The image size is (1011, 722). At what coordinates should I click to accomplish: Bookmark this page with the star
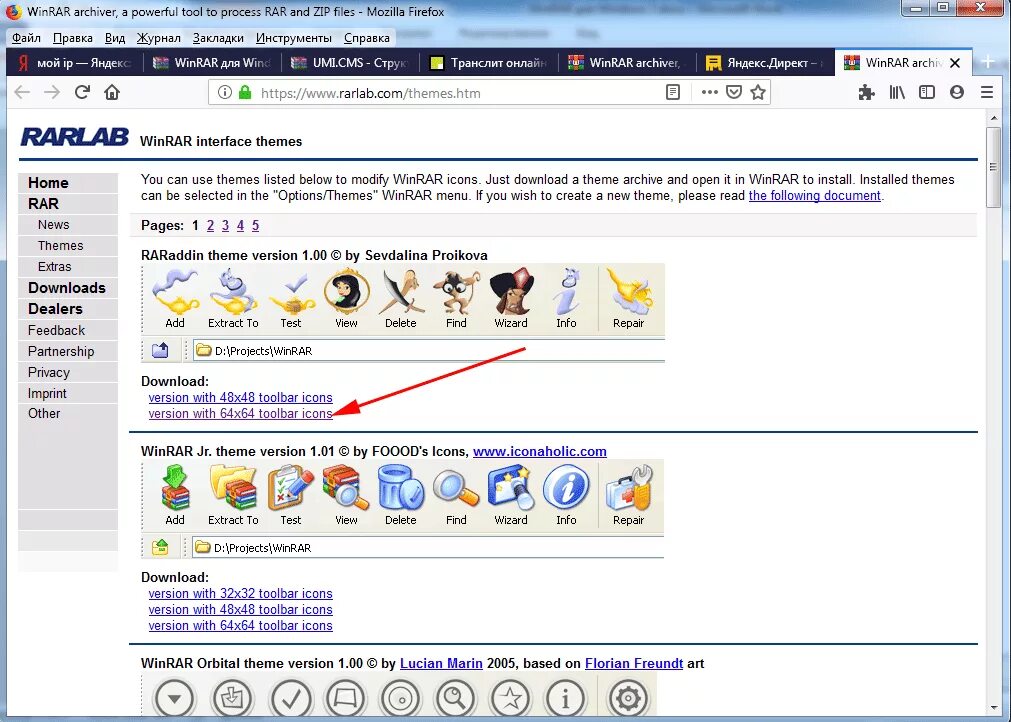point(758,92)
